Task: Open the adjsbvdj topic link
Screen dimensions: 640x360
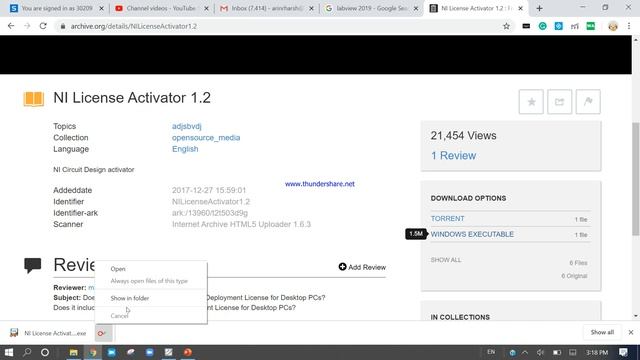Action: click(x=187, y=126)
